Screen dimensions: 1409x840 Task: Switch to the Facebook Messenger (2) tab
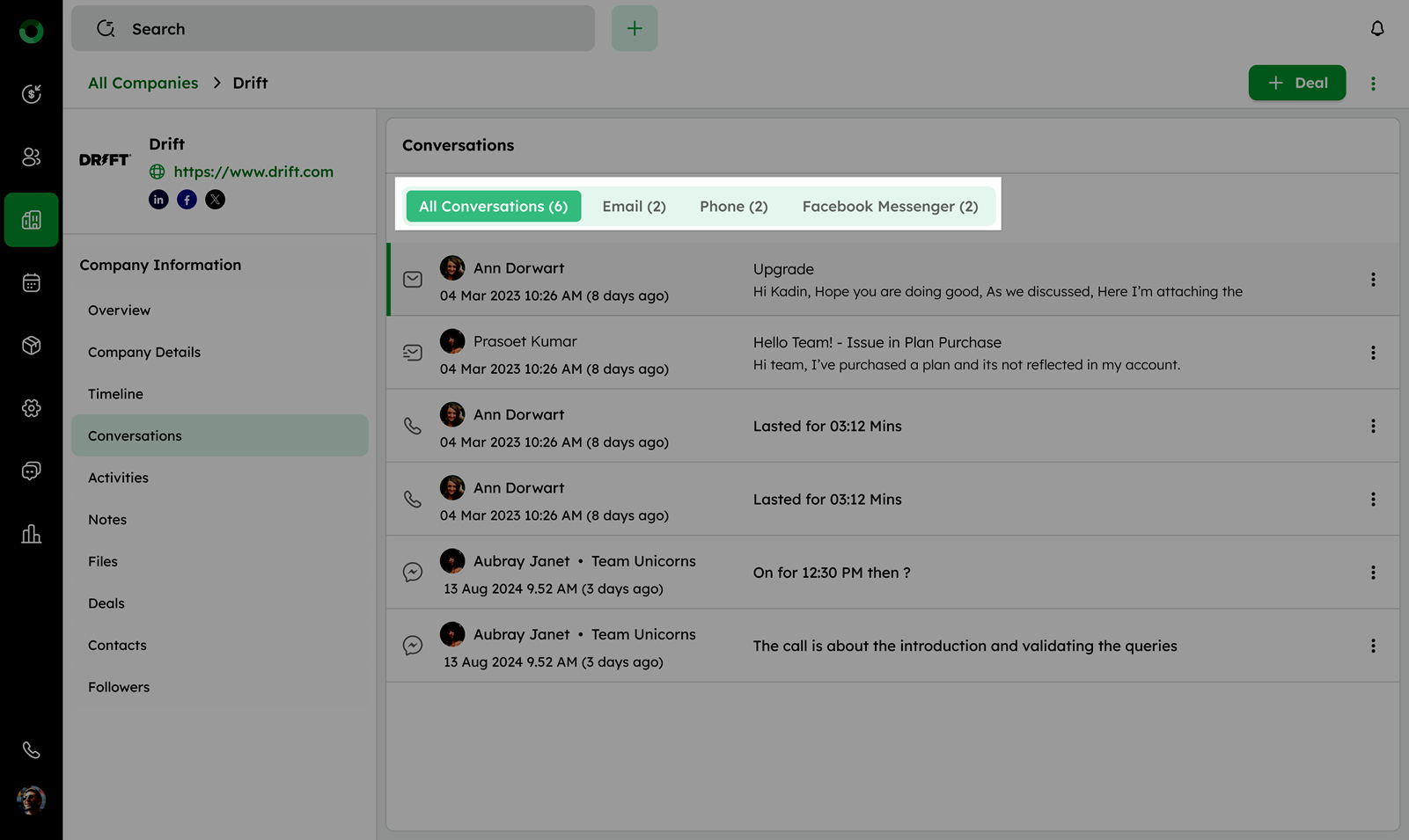click(x=889, y=207)
